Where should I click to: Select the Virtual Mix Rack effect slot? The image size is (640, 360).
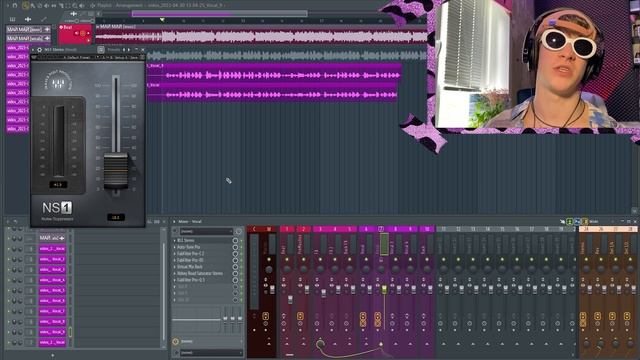click(203, 267)
